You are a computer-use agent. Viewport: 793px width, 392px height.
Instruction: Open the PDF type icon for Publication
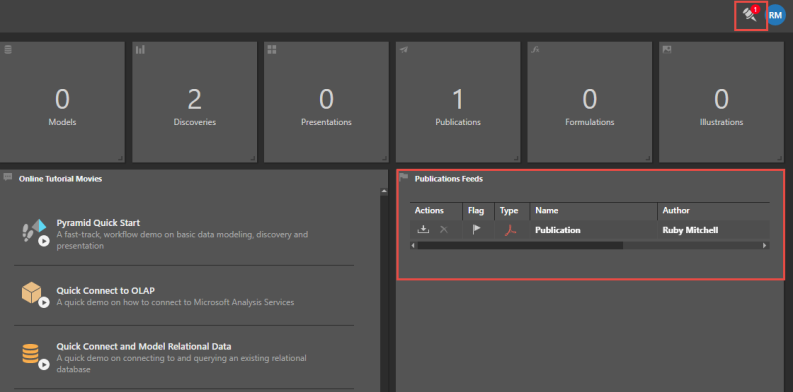click(x=510, y=230)
